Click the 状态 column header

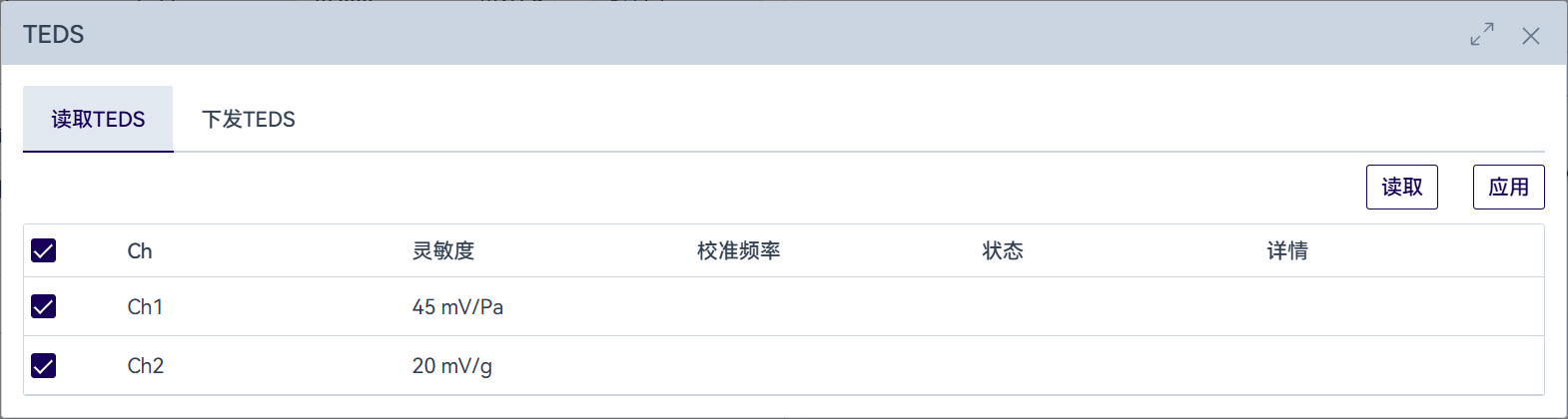click(1003, 251)
